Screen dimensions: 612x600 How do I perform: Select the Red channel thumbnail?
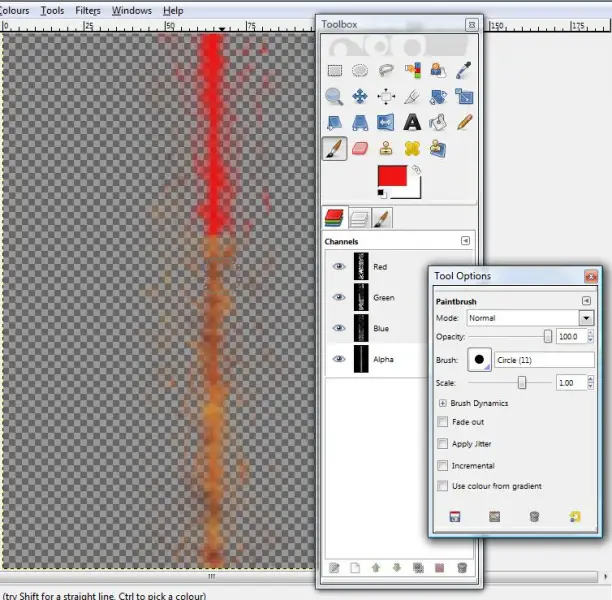[x=361, y=267]
